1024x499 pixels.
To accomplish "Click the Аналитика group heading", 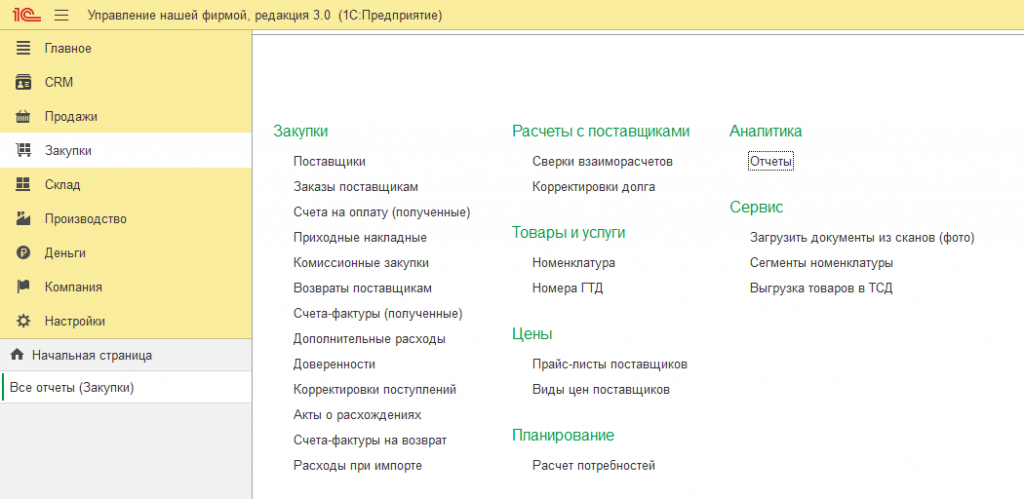I will [x=765, y=131].
